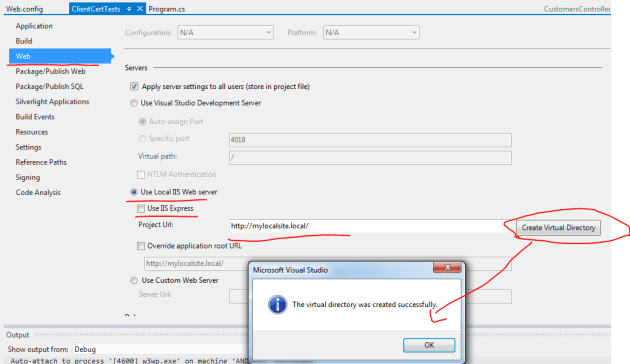Open the Application properties page
The image size is (630, 364).
pyautogui.click(x=34, y=26)
